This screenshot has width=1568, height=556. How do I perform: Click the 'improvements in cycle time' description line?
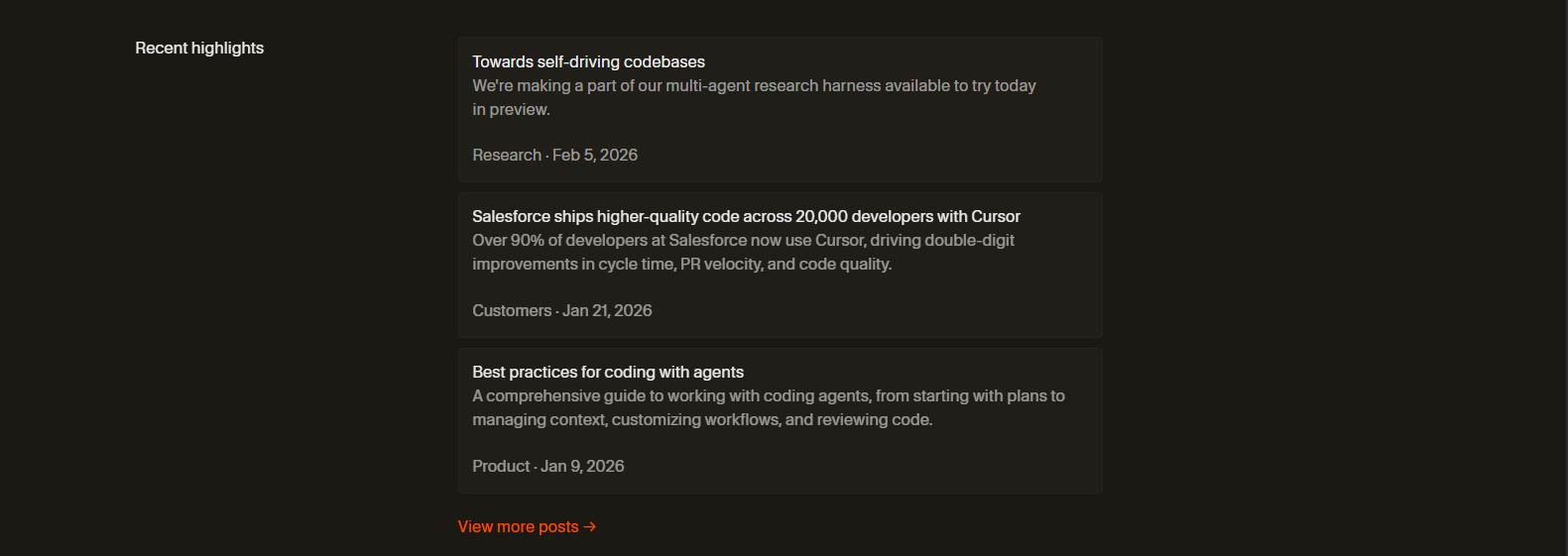click(681, 265)
